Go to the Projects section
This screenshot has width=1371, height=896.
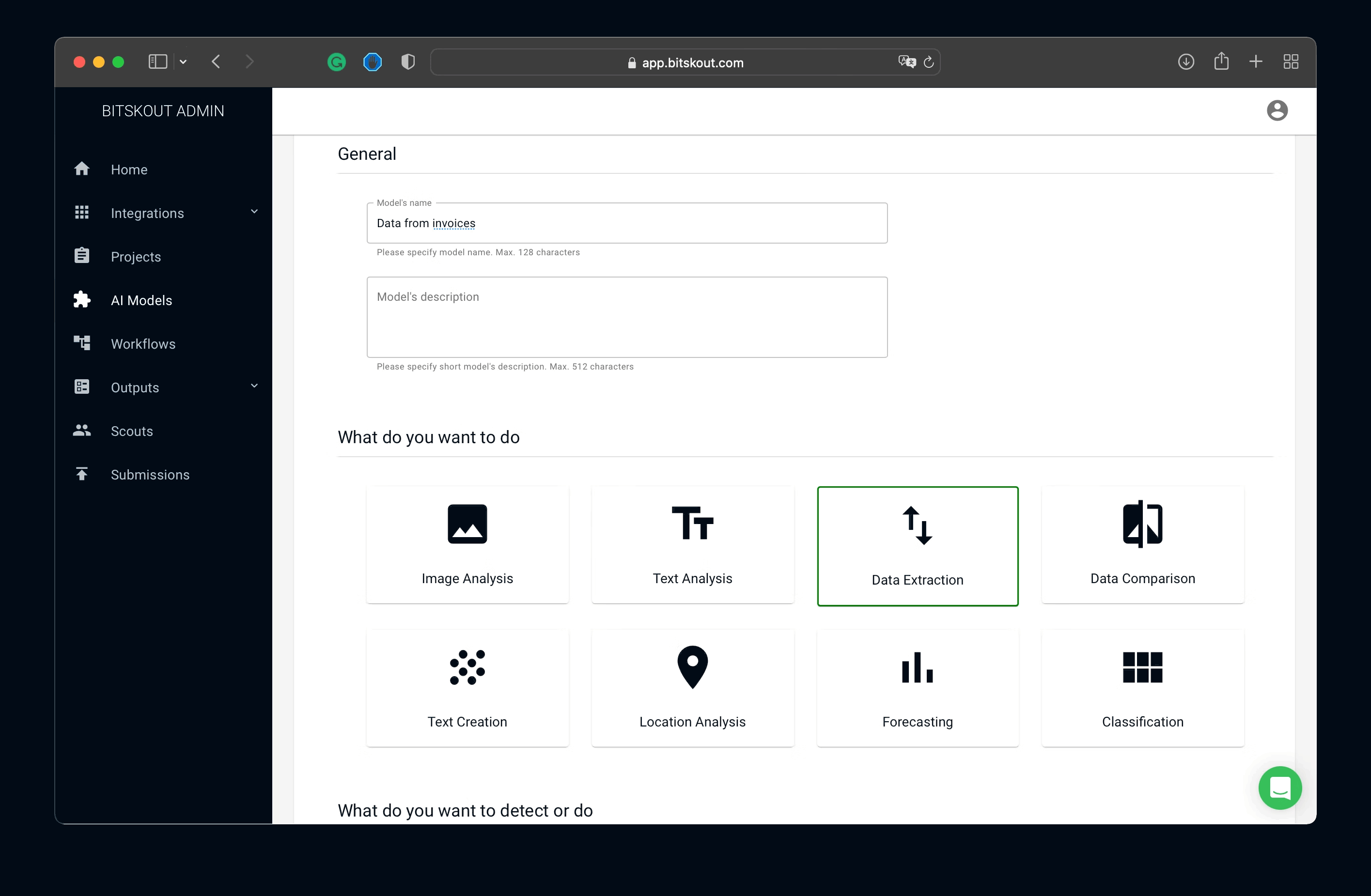[x=136, y=257]
